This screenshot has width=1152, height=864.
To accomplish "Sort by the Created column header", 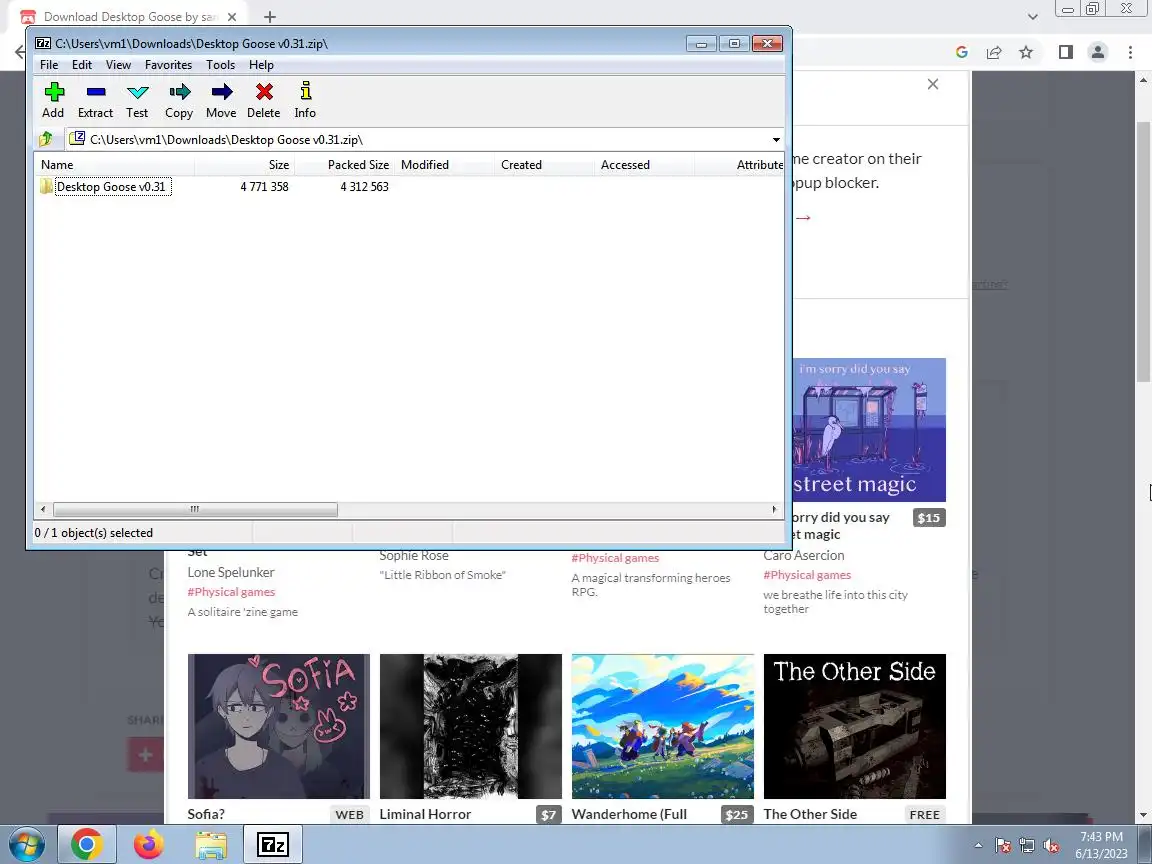I will 544,165.
